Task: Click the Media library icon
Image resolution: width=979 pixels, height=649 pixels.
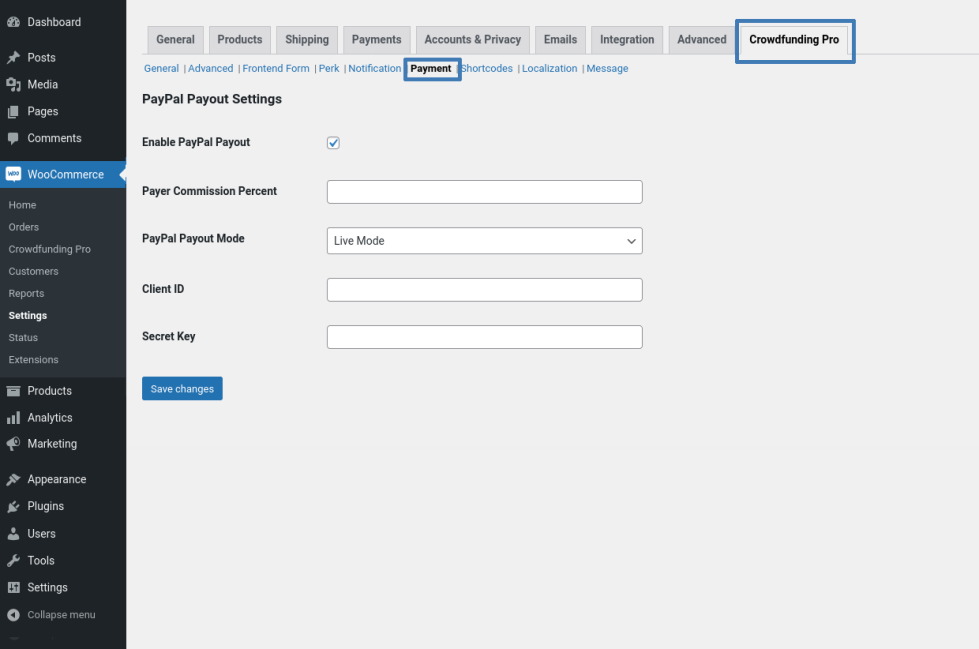Action: pyautogui.click(x=13, y=84)
